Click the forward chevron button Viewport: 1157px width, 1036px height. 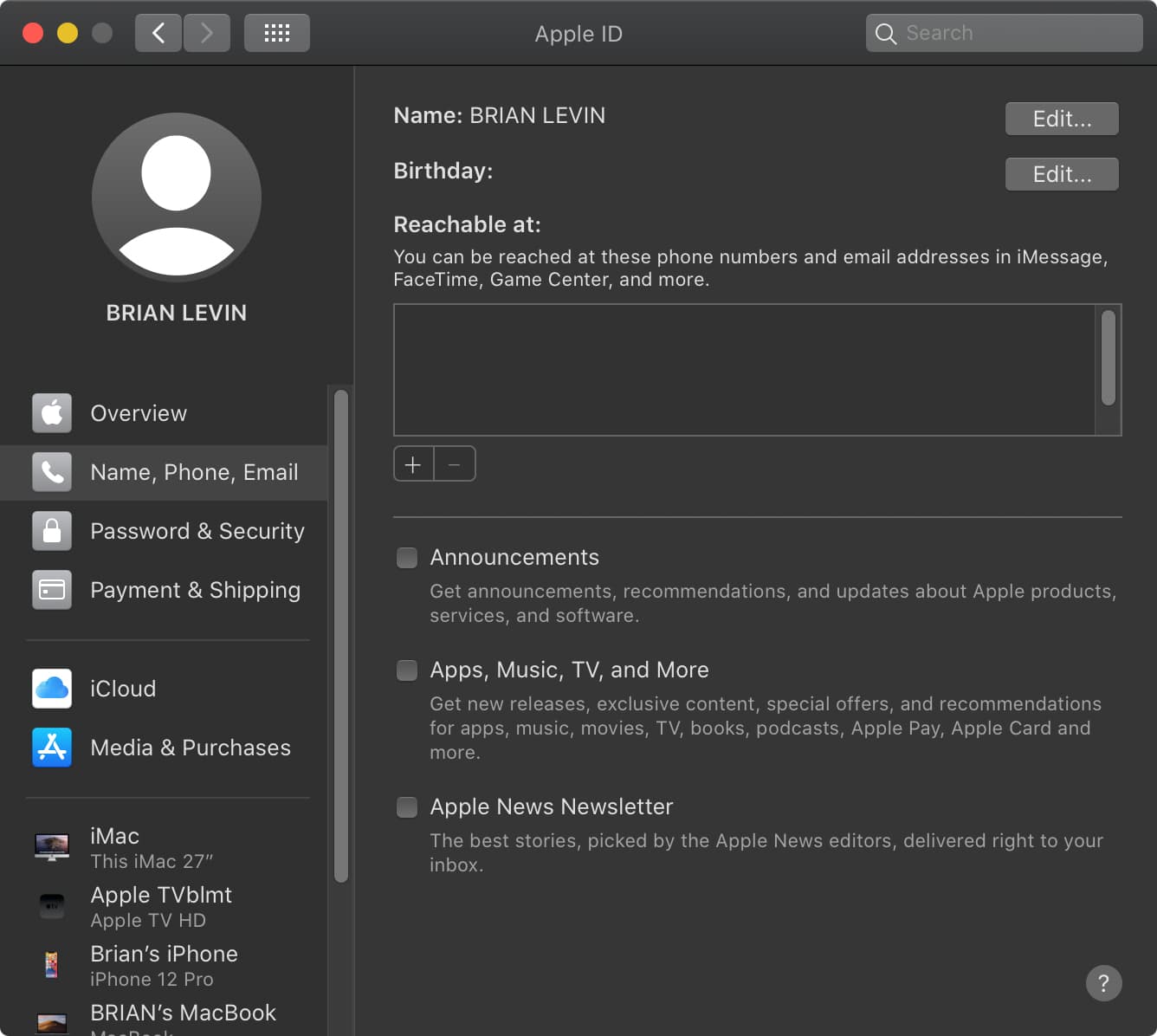(207, 34)
